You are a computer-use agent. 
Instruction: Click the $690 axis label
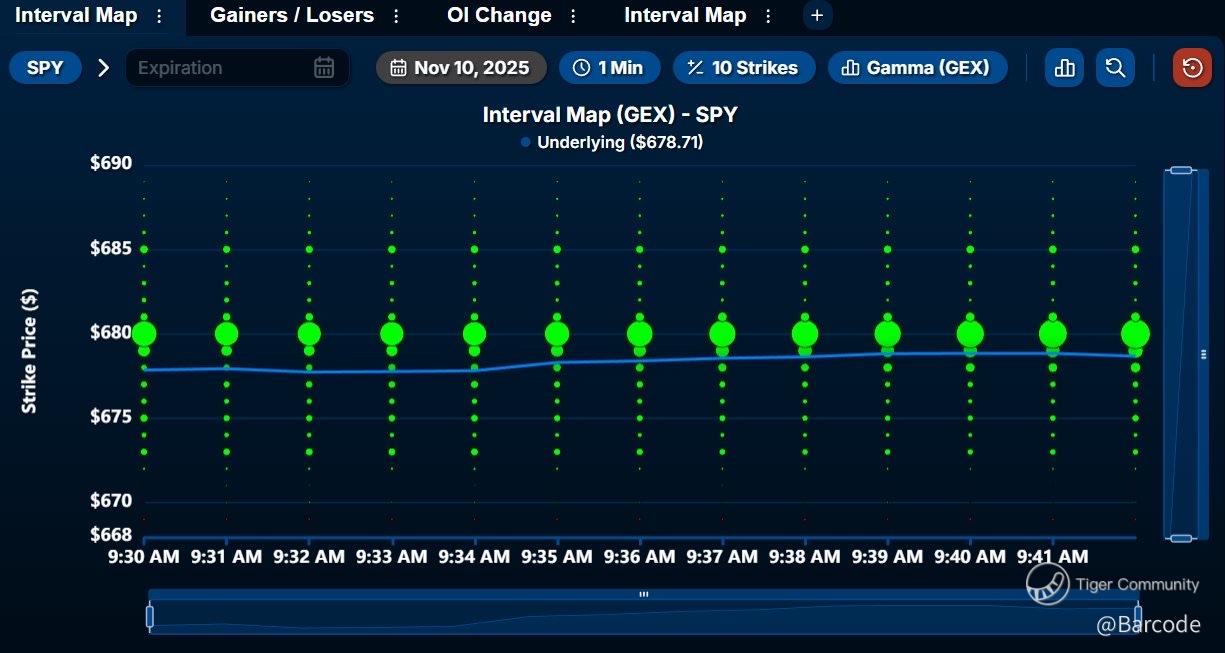click(111, 164)
